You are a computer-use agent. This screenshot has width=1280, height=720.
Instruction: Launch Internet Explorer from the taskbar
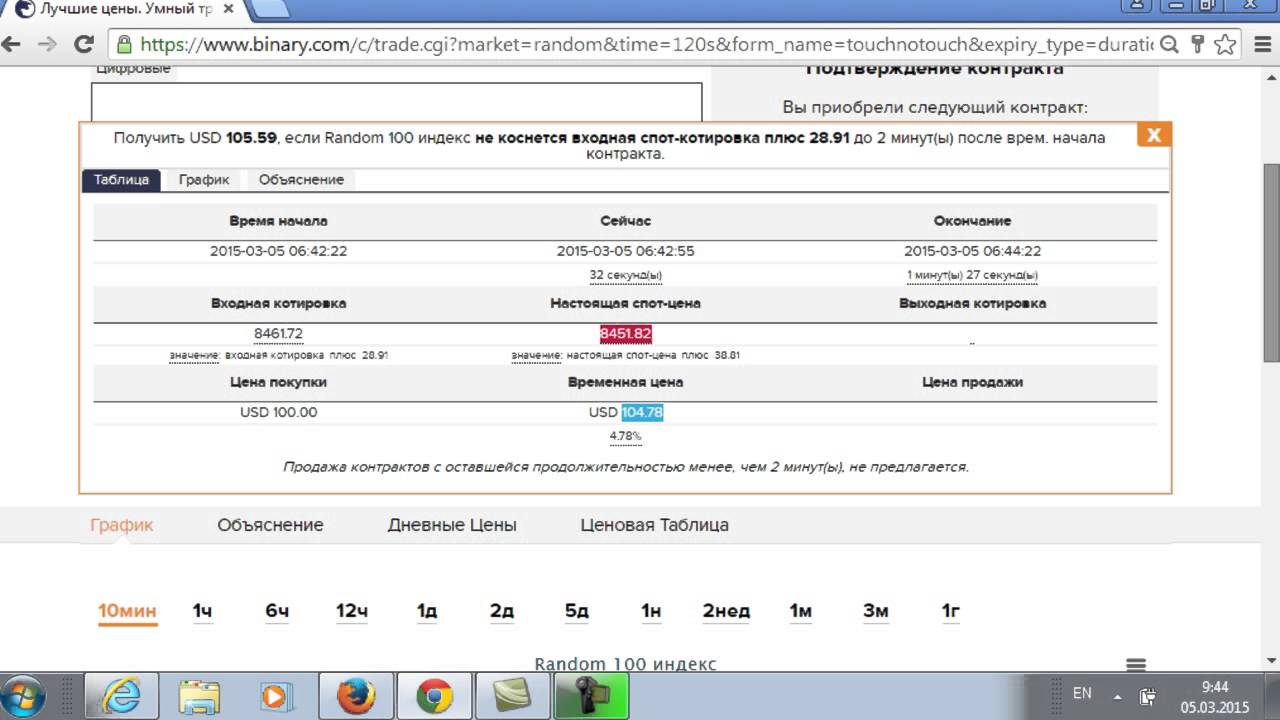coord(121,696)
